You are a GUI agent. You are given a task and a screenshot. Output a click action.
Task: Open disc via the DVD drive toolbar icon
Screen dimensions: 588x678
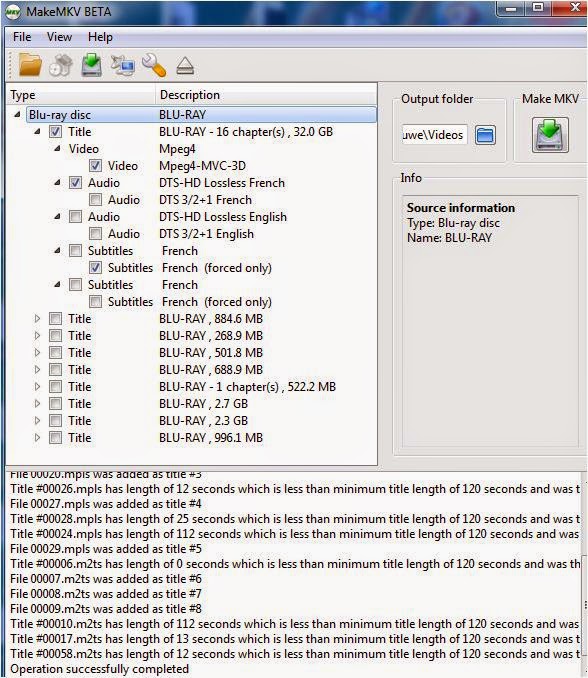61,65
